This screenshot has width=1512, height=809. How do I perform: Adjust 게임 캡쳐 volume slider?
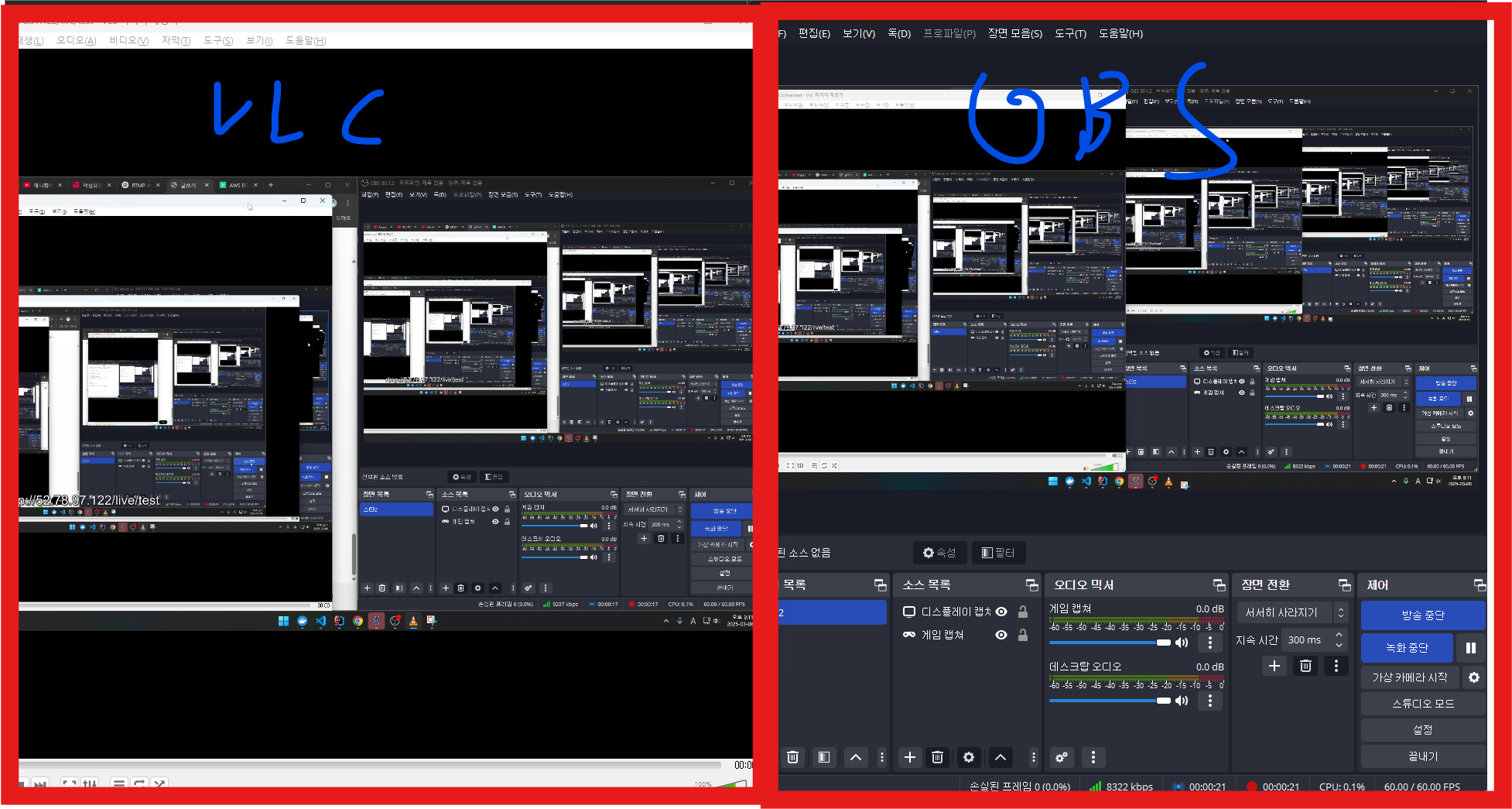point(1110,643)
